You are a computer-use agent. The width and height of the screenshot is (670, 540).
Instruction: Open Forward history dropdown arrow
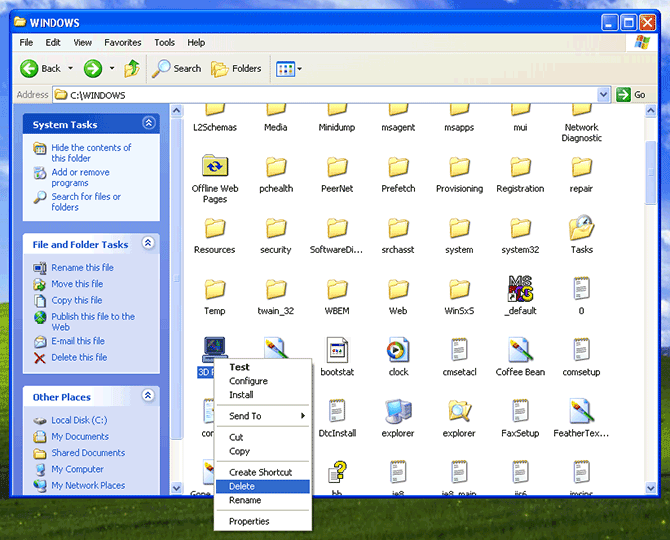pos(112,68)
